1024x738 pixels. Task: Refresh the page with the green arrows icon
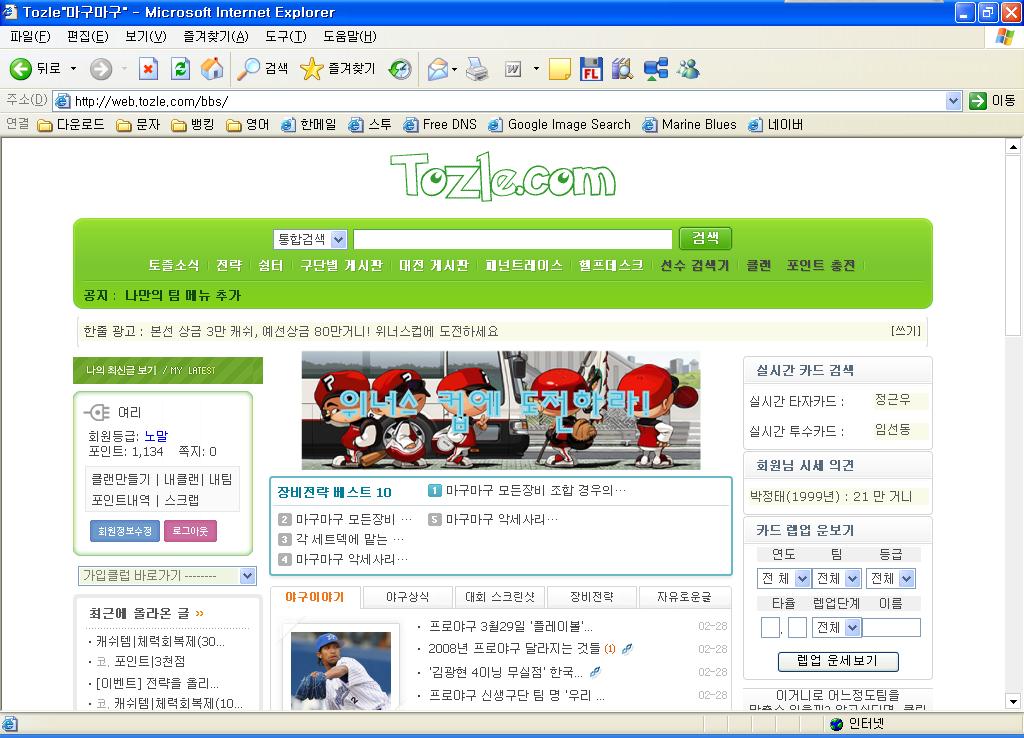click(181, 69)
